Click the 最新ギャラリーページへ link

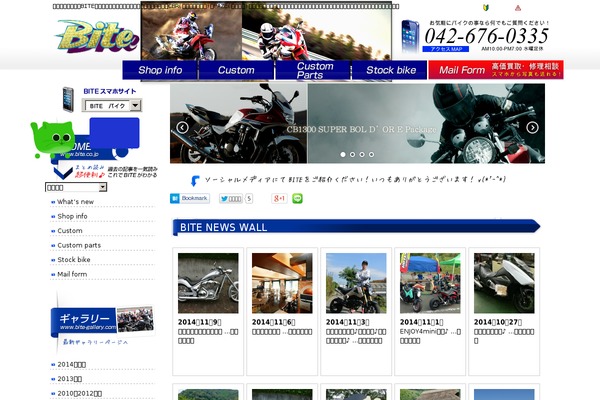click(x=95, y=342)
